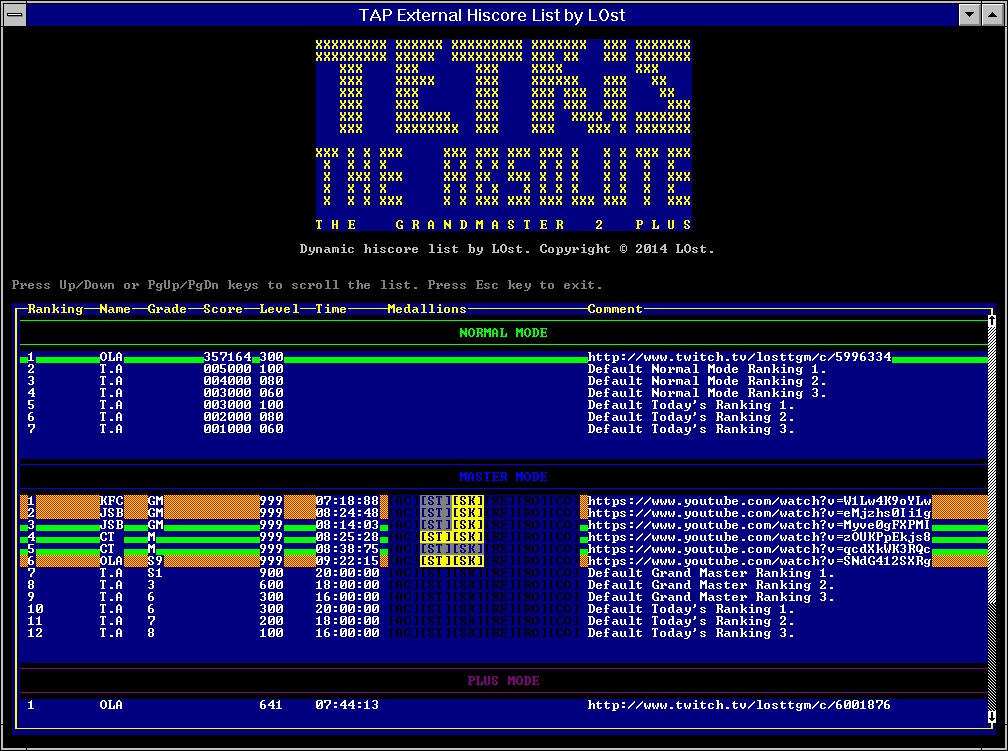Click the KFC name in Master Mode
Screen dimensions: 1008x751
click(x=111, y=501)
